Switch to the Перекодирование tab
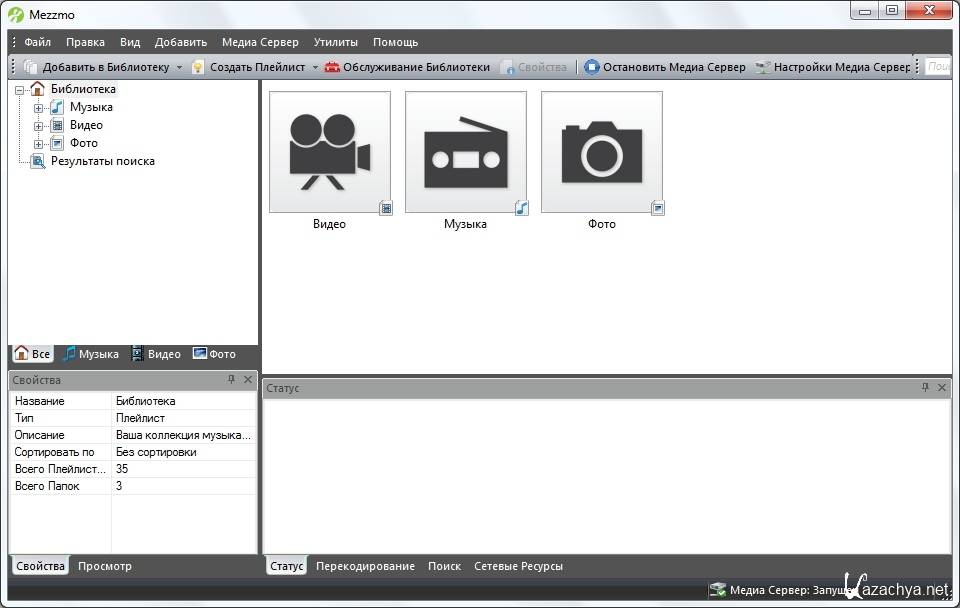The width and height of the screenshot is (960, 608). (x=365, y=566)
